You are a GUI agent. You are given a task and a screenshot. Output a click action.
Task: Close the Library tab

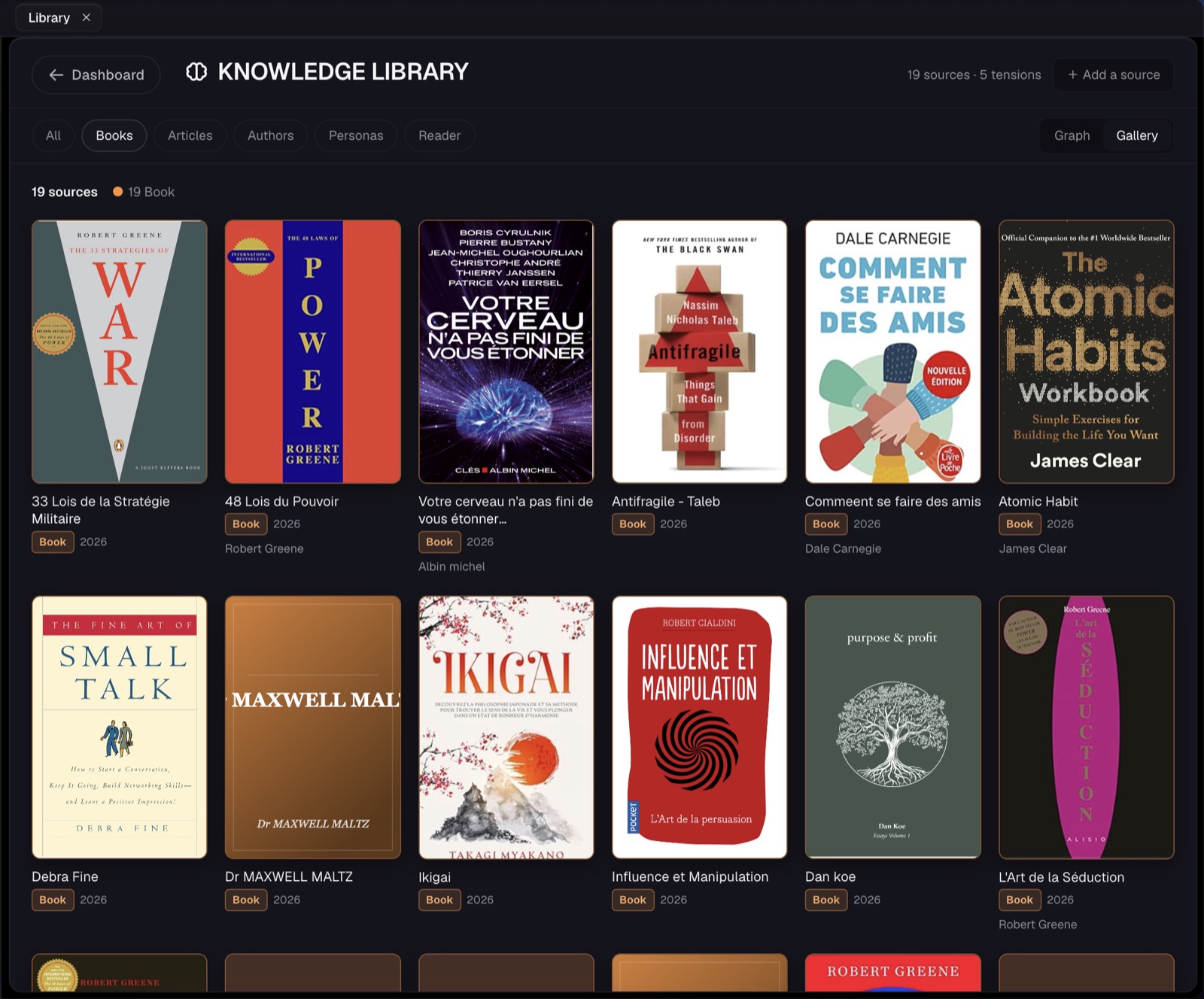[87, 17]
